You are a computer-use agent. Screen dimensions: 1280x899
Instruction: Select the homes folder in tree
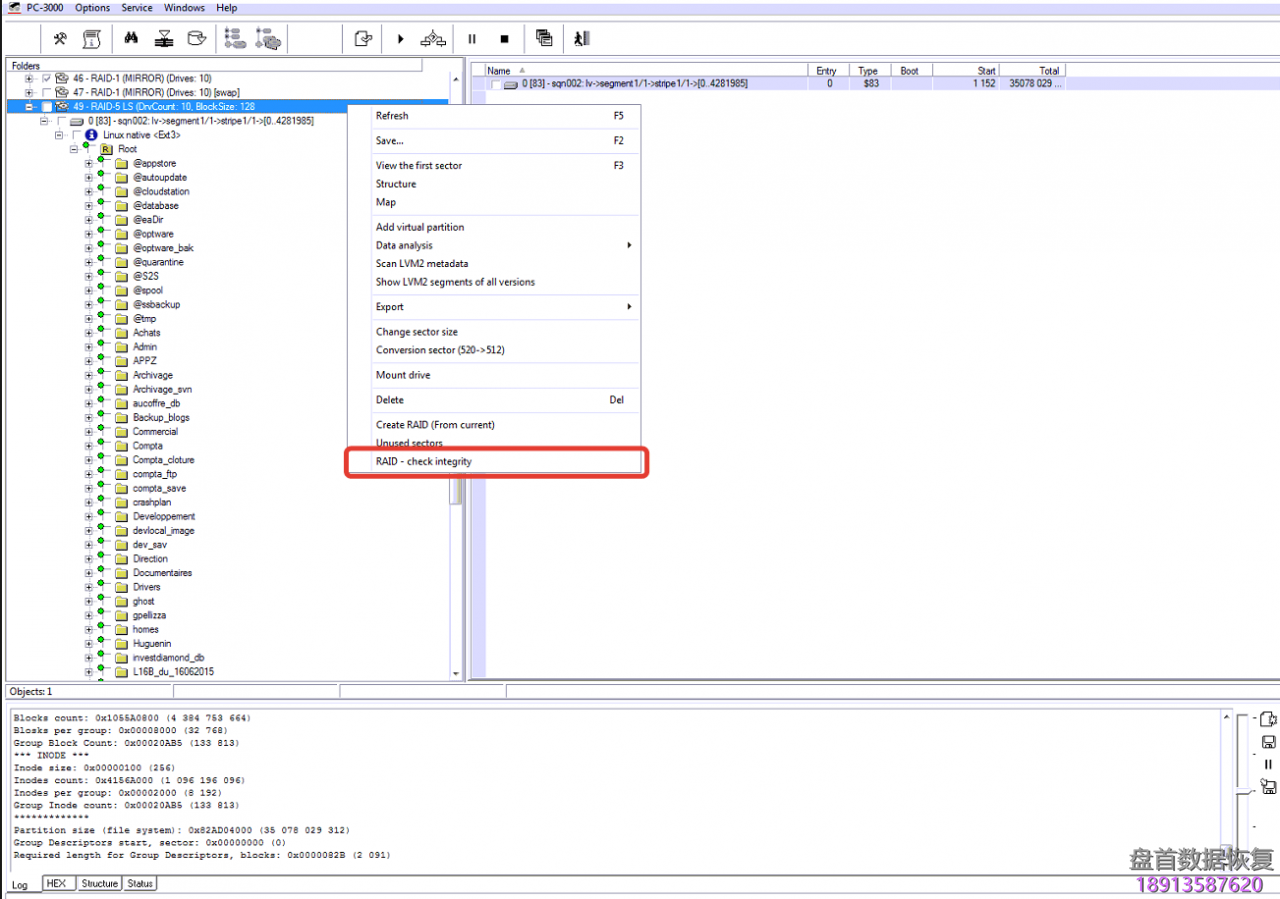click(x=145, y=630)
